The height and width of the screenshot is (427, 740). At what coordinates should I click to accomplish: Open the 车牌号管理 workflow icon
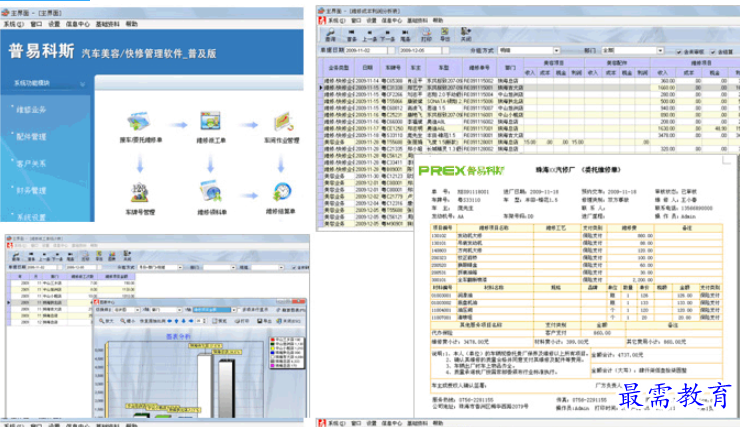coord(140,193)
